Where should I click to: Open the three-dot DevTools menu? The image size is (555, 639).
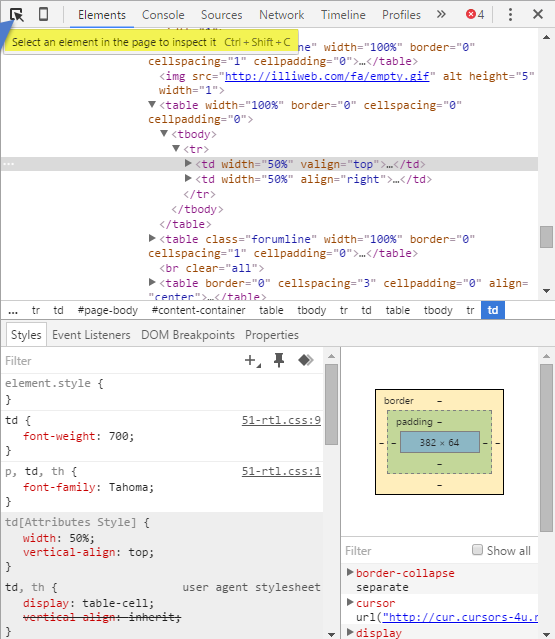click(x=510, y=15)
